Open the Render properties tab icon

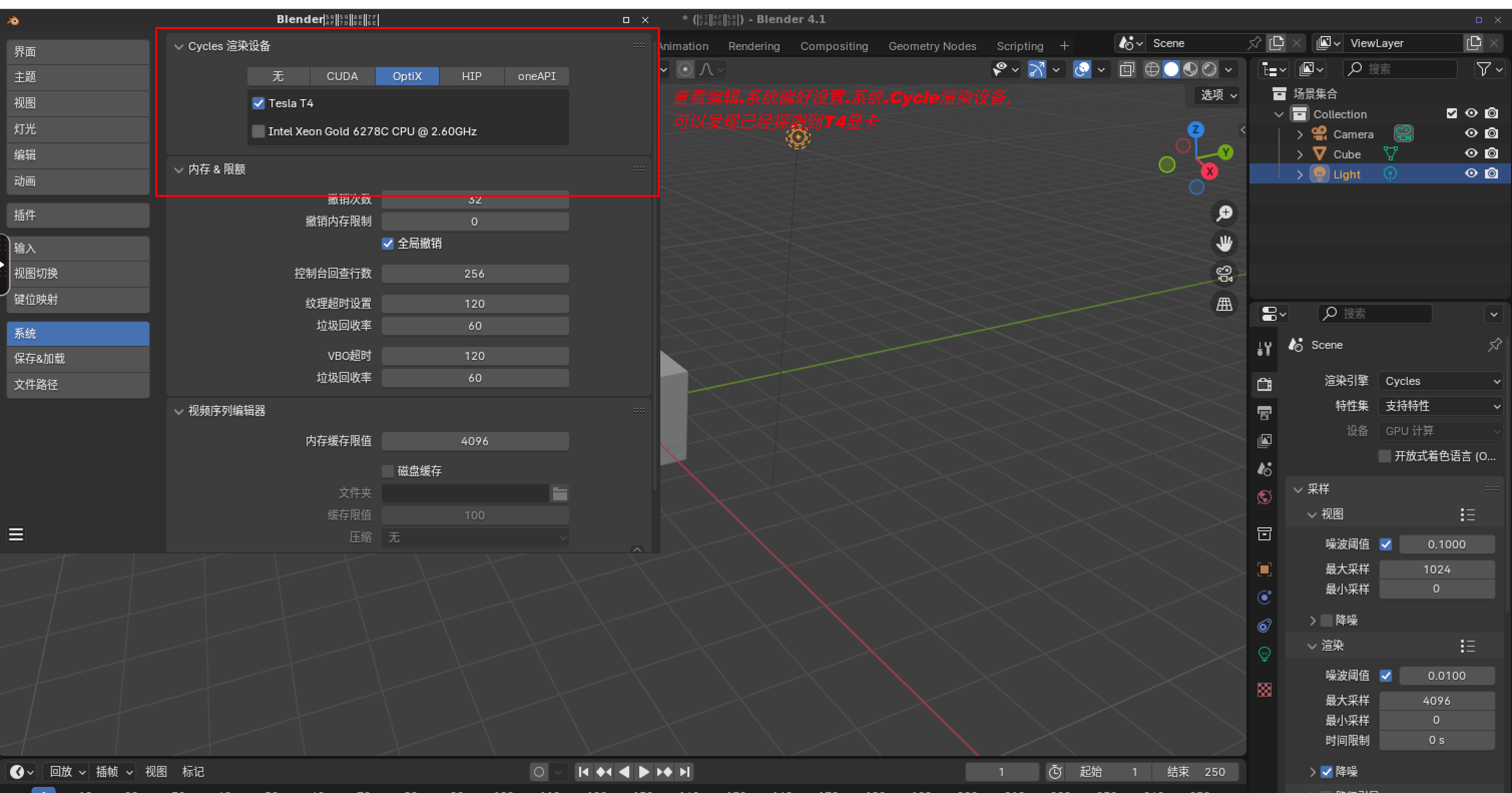[x=1265, y=384]
